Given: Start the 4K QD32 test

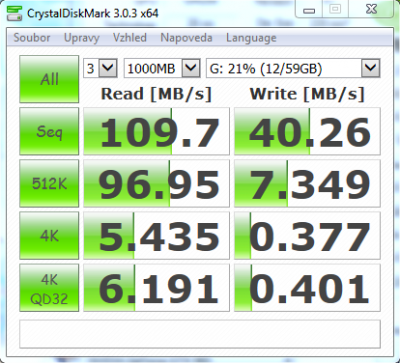Looking at the screenshot, I should [49, 288].
